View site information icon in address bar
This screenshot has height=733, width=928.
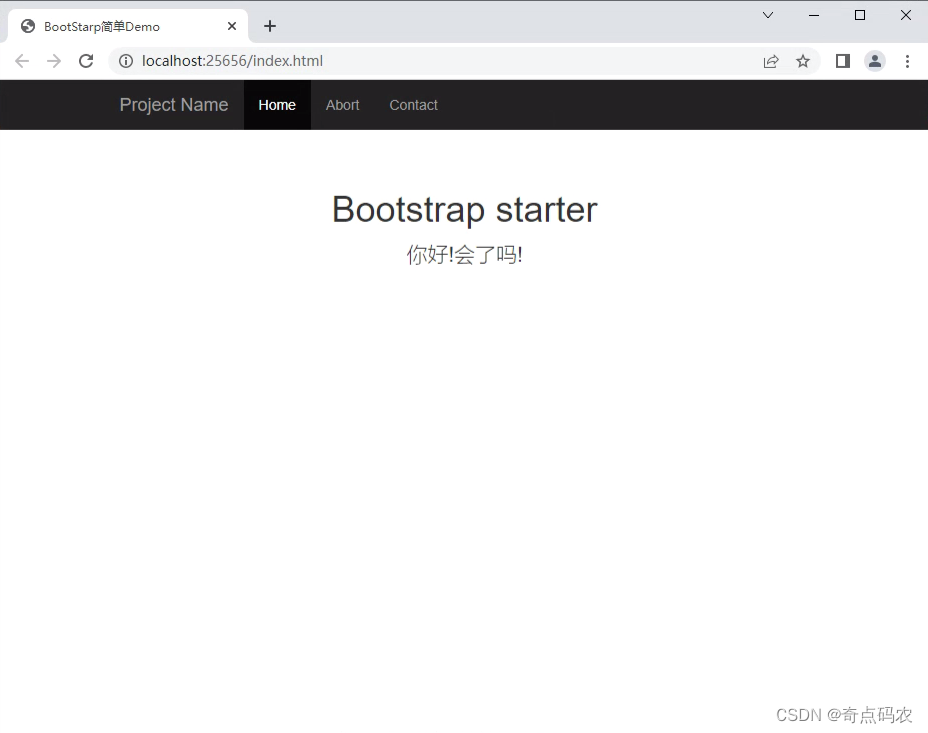click(126, 61)
